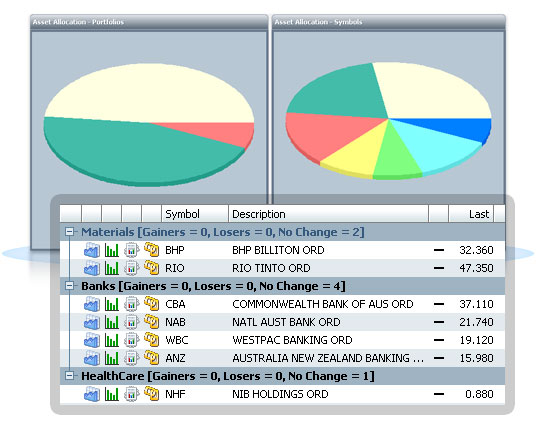Screen dimensions: 550x437
Task: Click the report icon in RIO row
Action: point(132,269)
